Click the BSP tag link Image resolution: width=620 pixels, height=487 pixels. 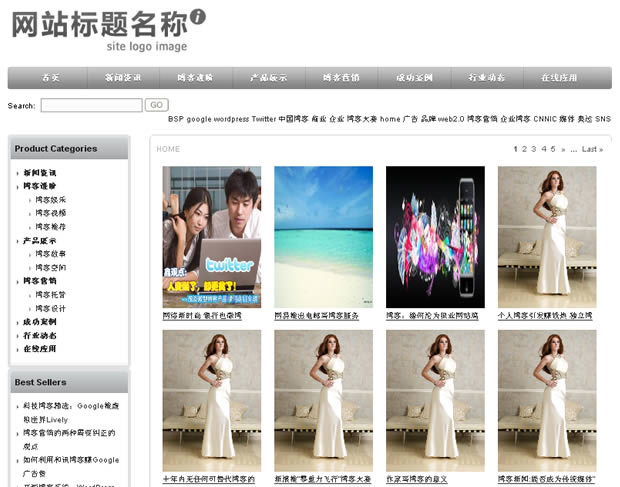[176, 119]
